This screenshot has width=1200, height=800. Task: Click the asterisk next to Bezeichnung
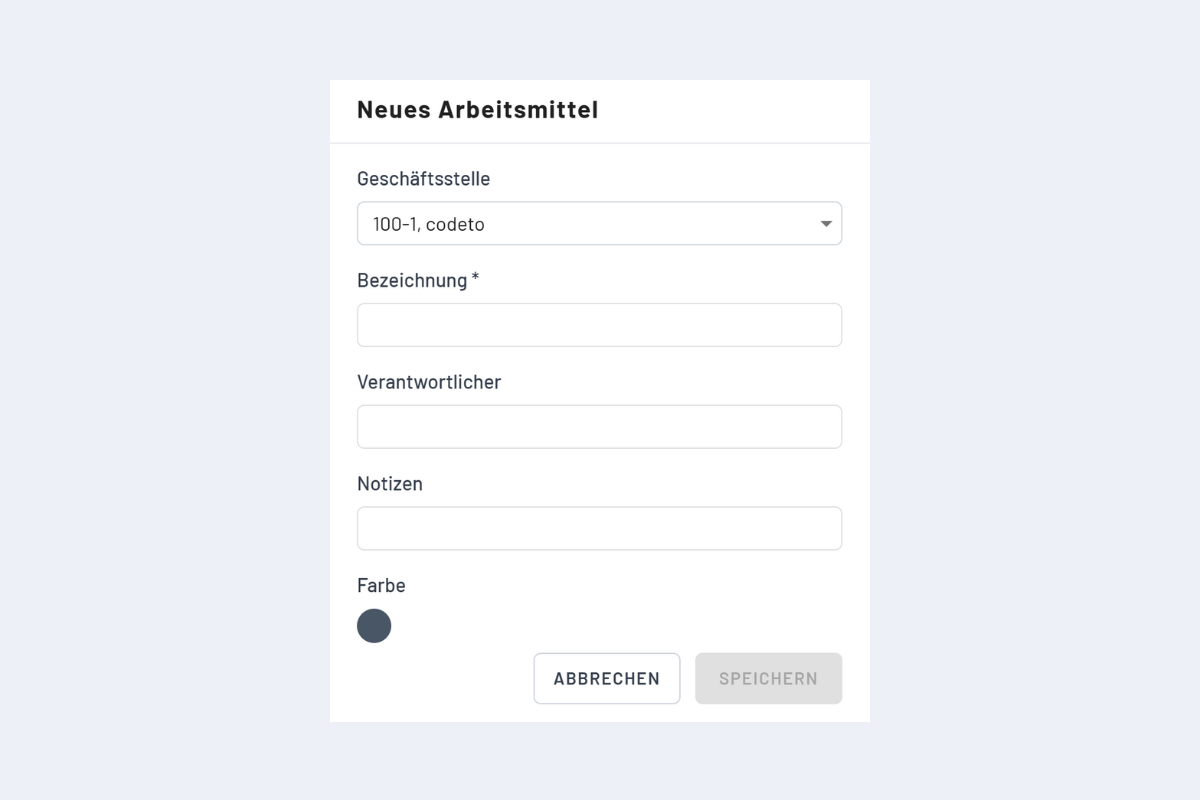coord(474,278)
